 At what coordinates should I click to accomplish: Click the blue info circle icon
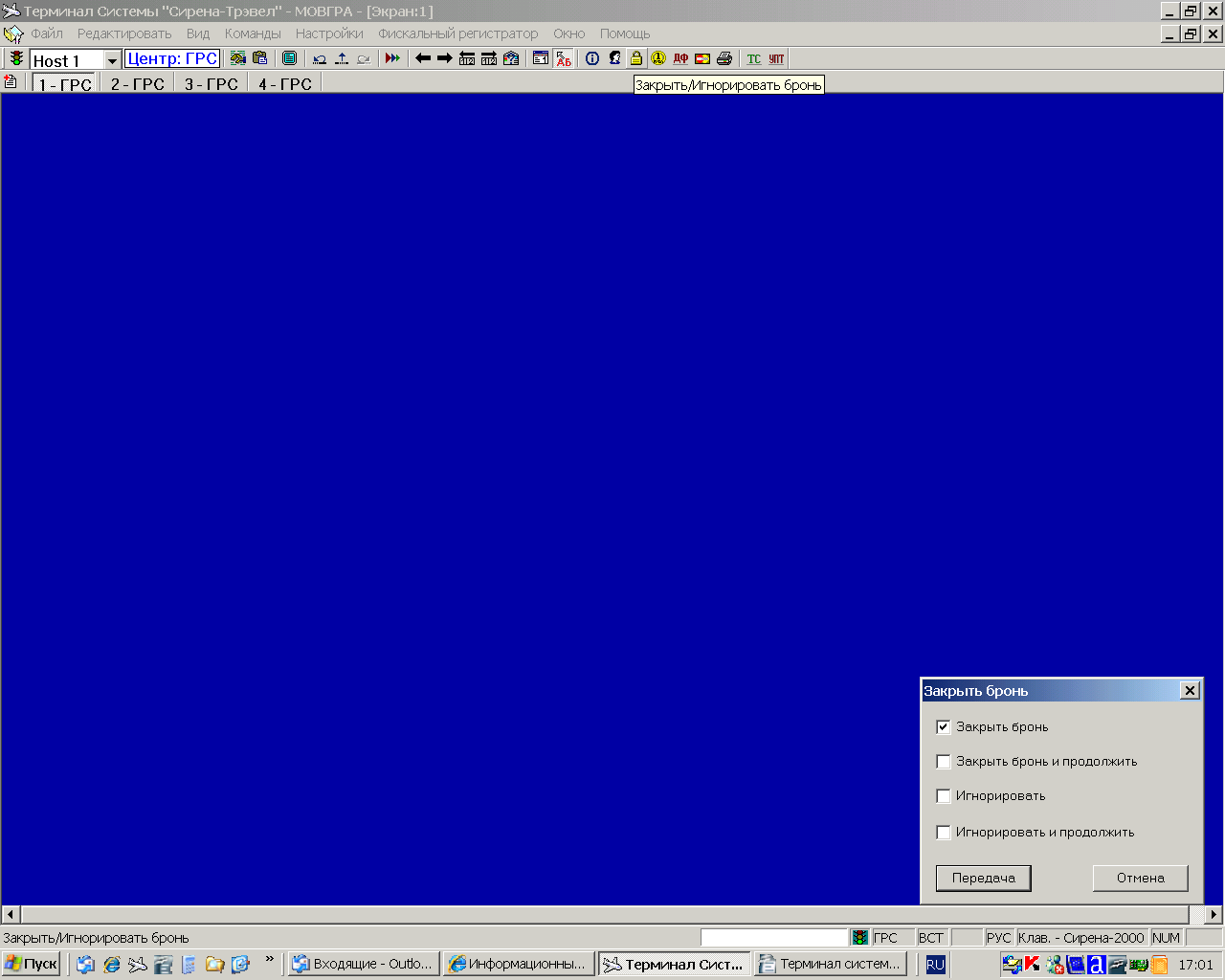coord(592,59)
